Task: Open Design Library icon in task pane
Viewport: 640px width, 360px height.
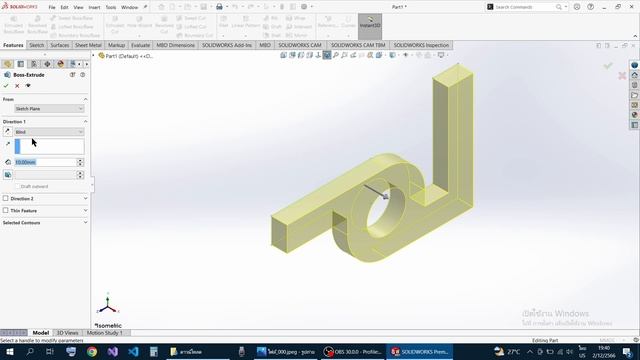Action: [634, 85]
